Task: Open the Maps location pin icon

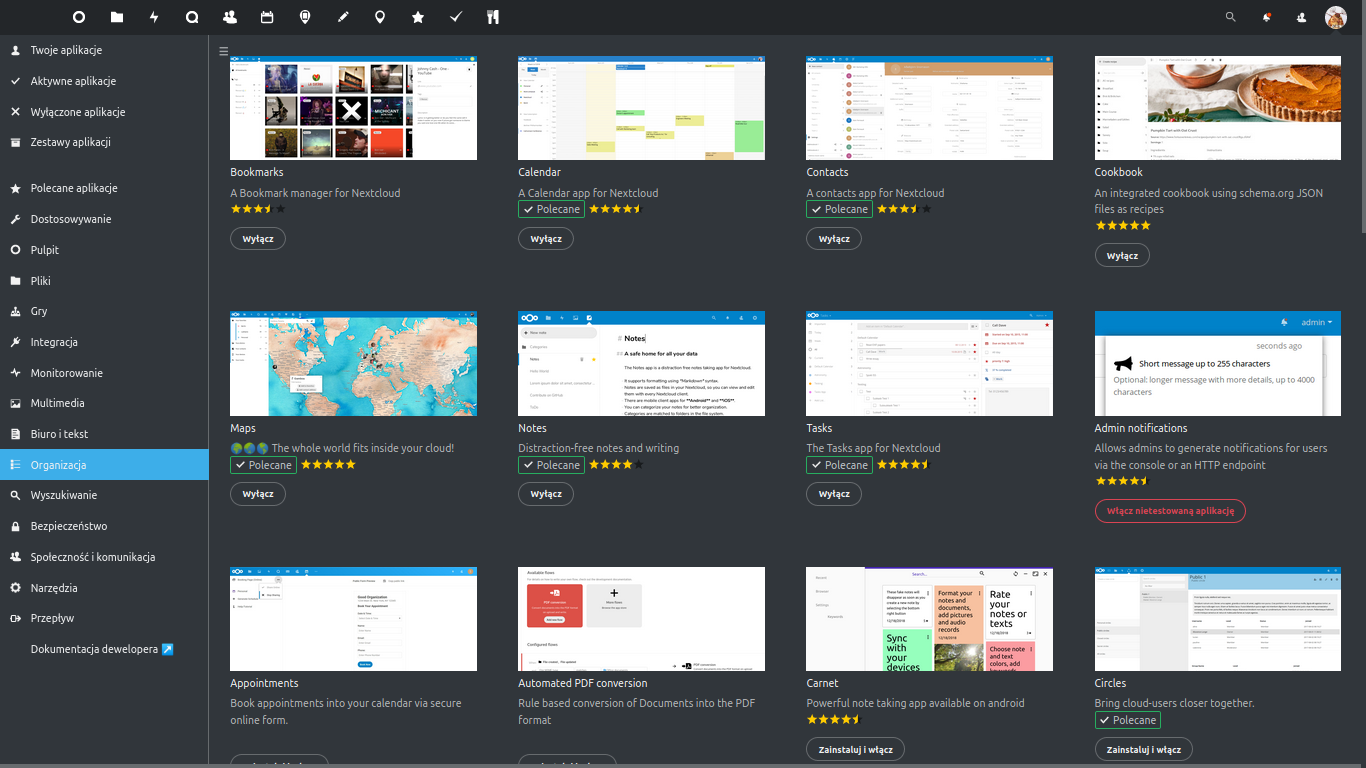Action: (x=380, y=17)
